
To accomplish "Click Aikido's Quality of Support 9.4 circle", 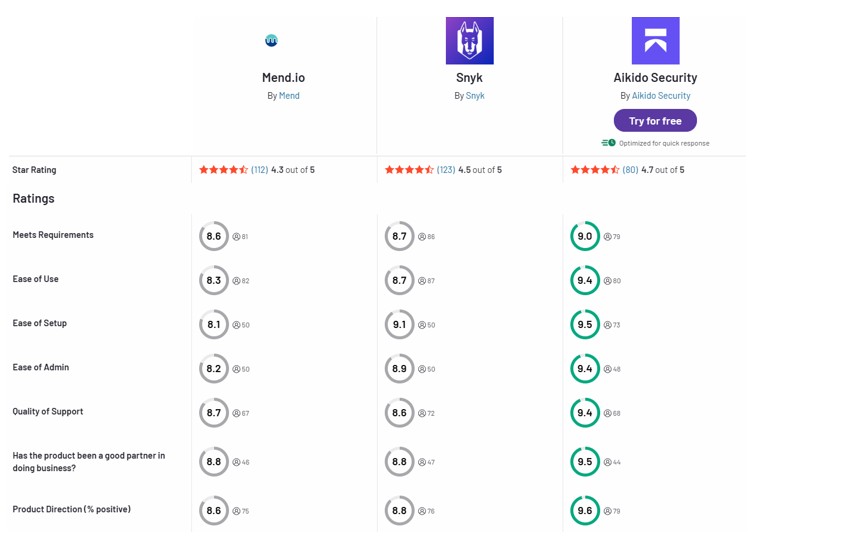I will point(585,413).
